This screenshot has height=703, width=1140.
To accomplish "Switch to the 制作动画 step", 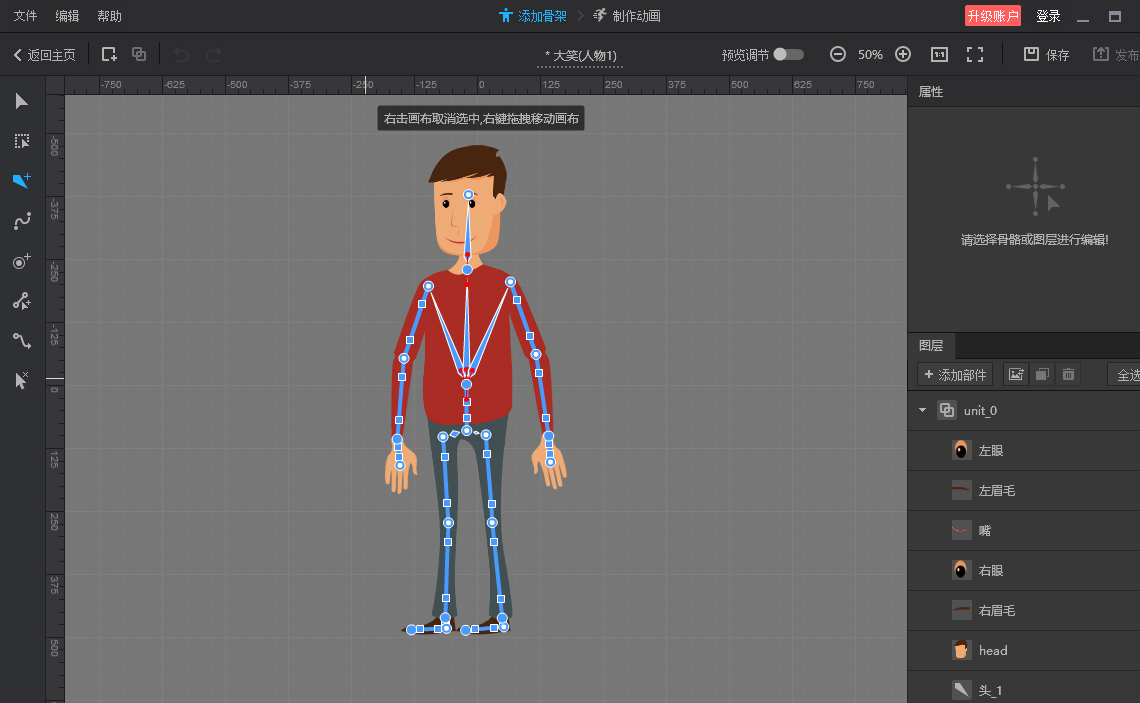I will [627, 16].
